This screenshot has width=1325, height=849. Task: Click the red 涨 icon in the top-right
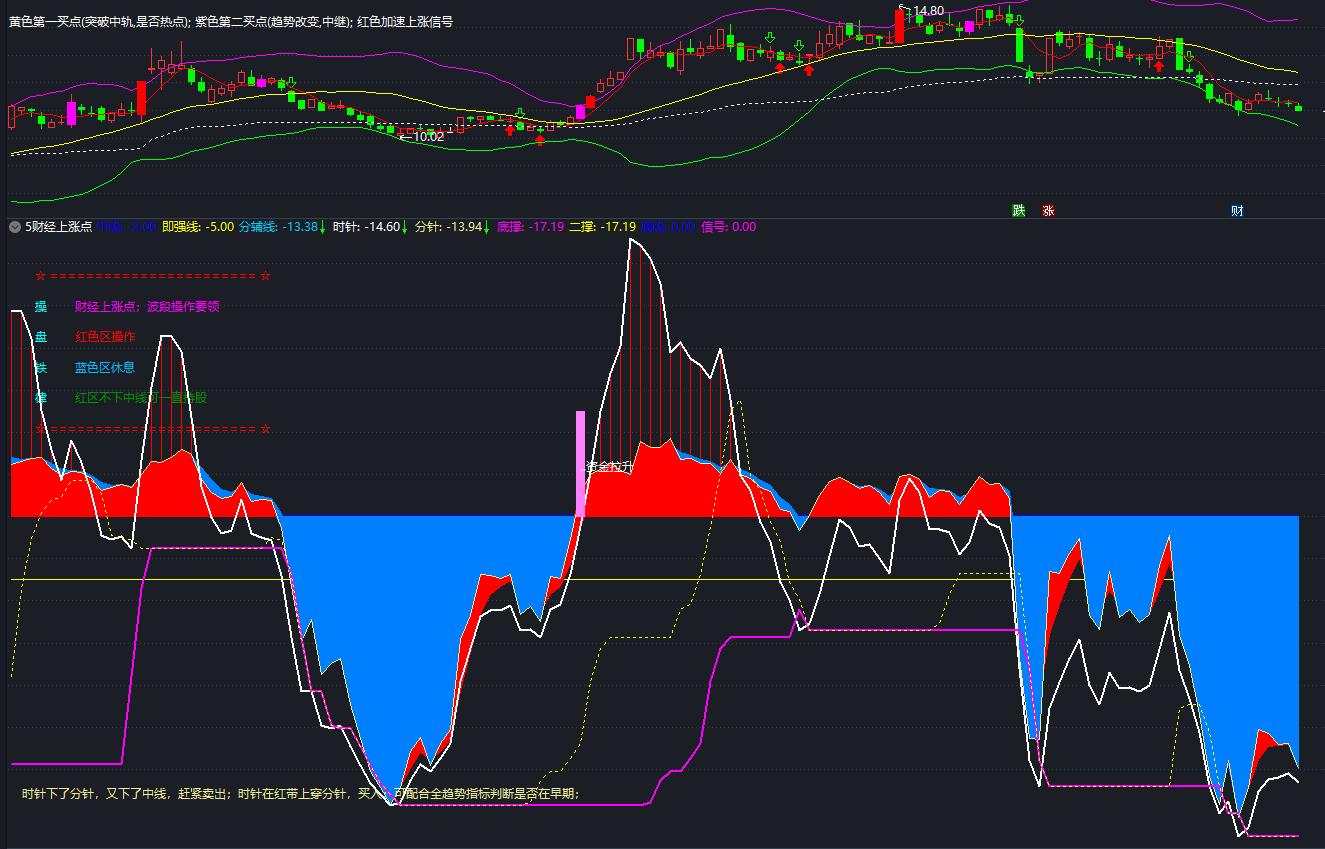(1048, 210)
